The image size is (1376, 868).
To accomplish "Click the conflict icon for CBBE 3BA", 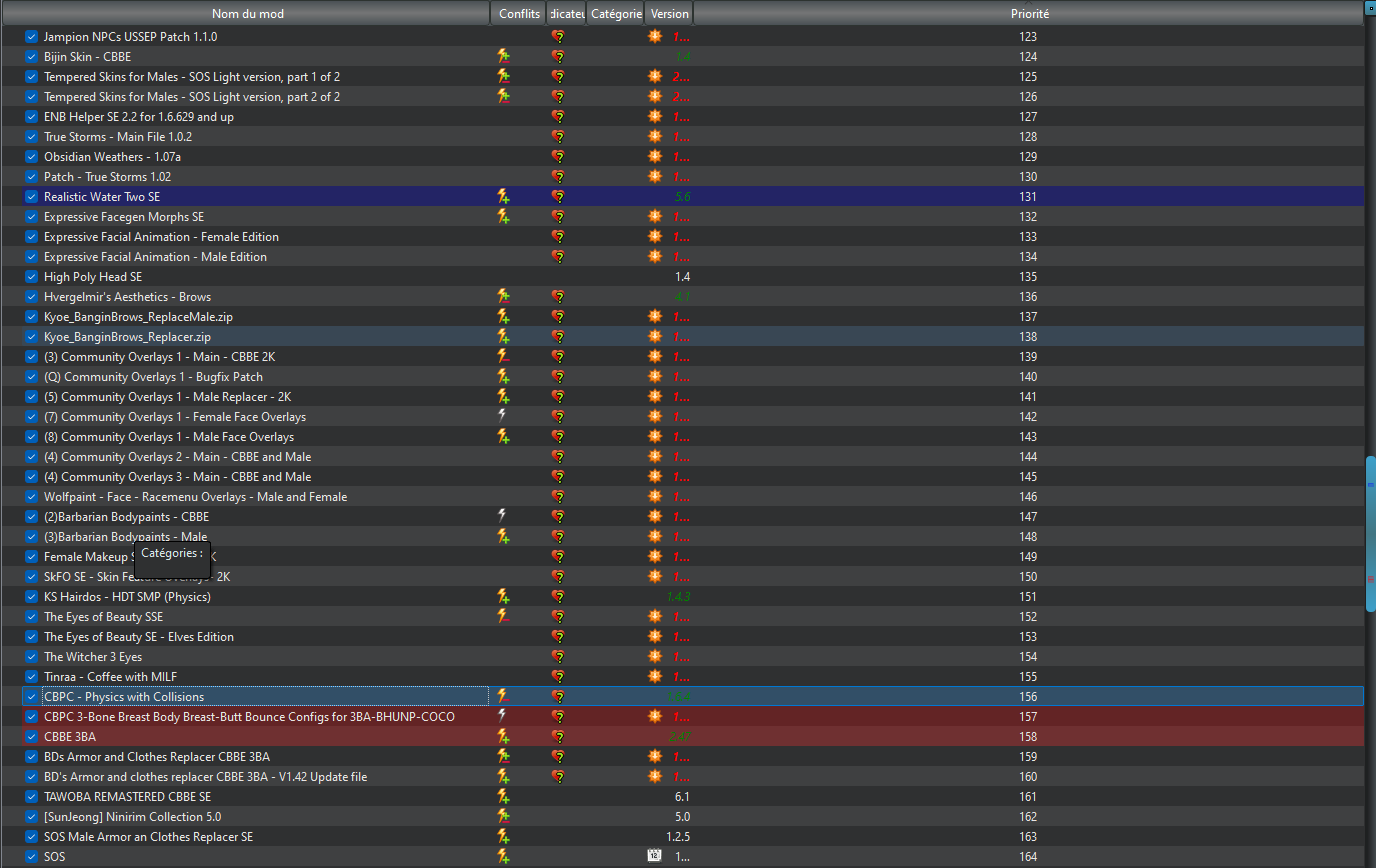I will (504, 737).
